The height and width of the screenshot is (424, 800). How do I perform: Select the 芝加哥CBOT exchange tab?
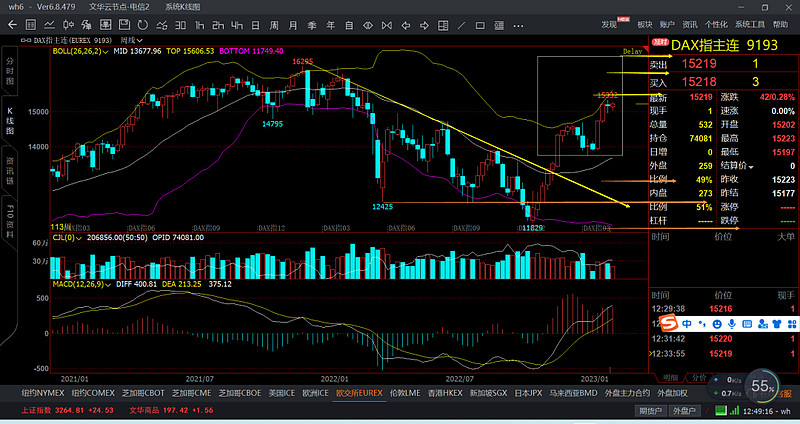[143, 393]
